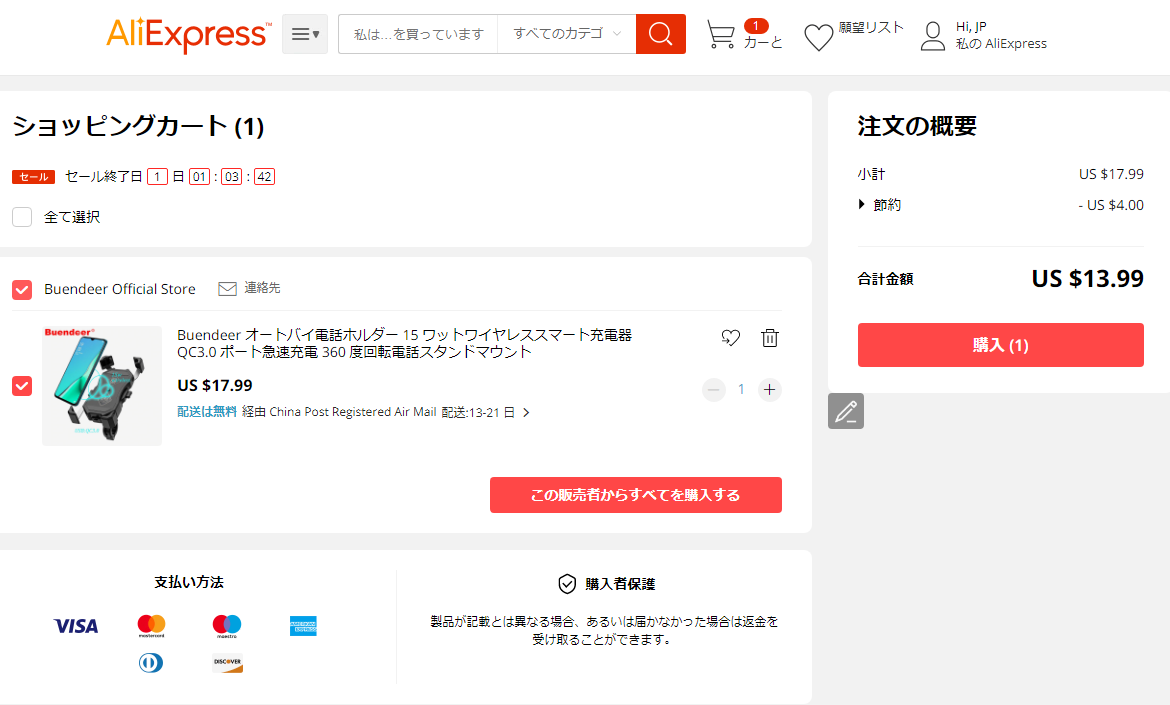Click the 支払い方法 heading

tap(189, 583)
